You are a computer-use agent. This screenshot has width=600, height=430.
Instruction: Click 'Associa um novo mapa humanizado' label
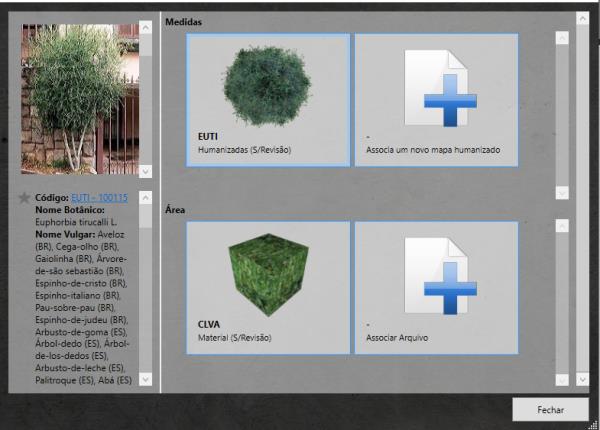pyautogui.click(x=433, y=150)
